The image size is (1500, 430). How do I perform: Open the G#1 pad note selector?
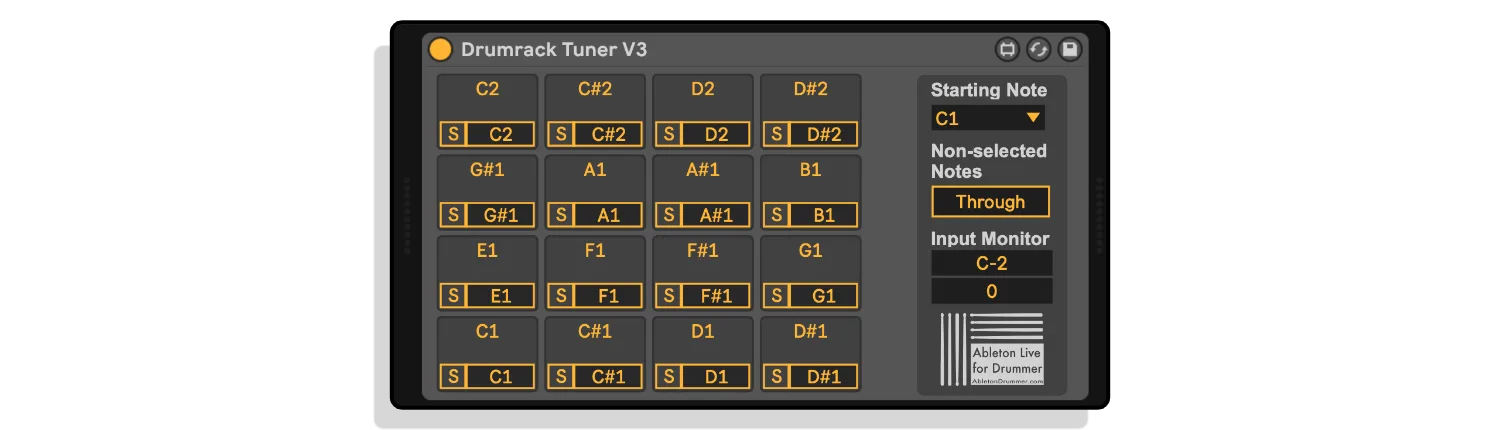pos(500,215)
